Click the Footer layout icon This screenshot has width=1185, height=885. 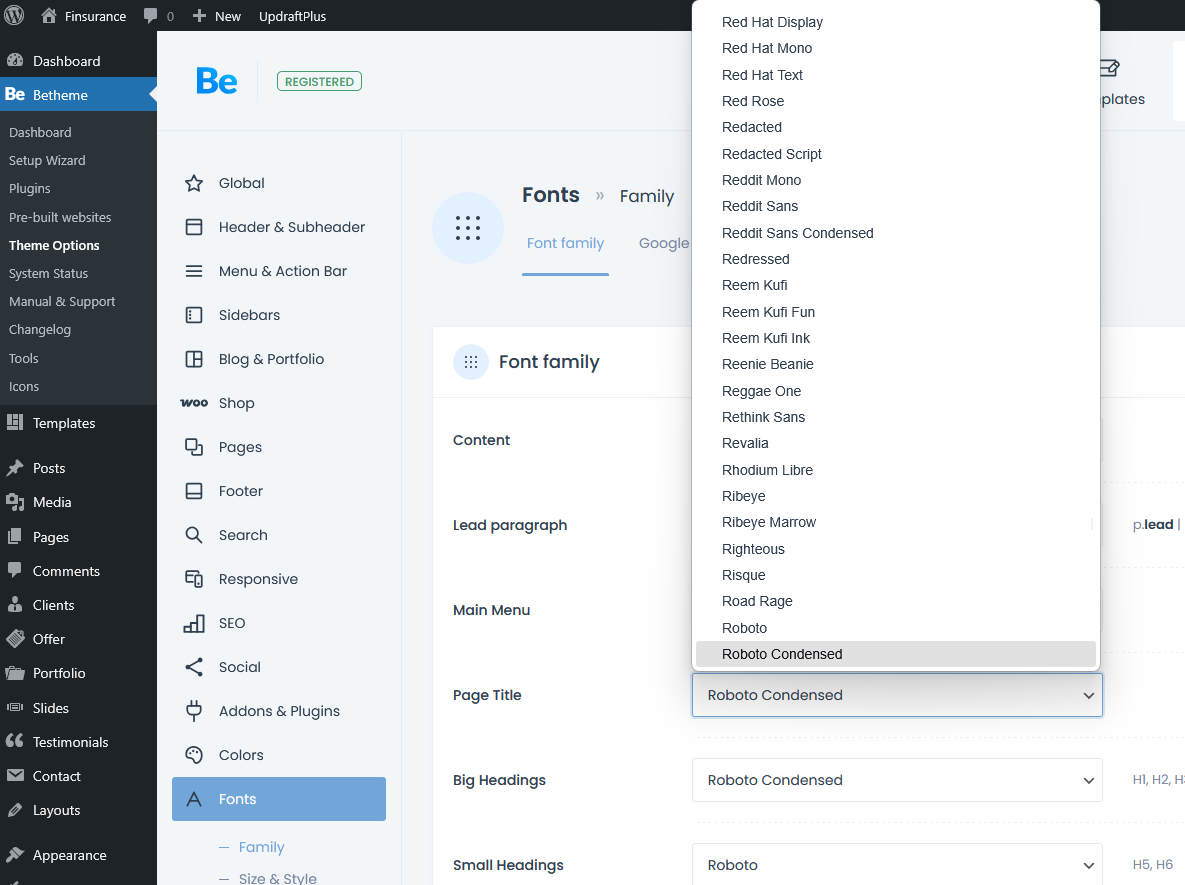pyautogui.click(x=194, y=491)
